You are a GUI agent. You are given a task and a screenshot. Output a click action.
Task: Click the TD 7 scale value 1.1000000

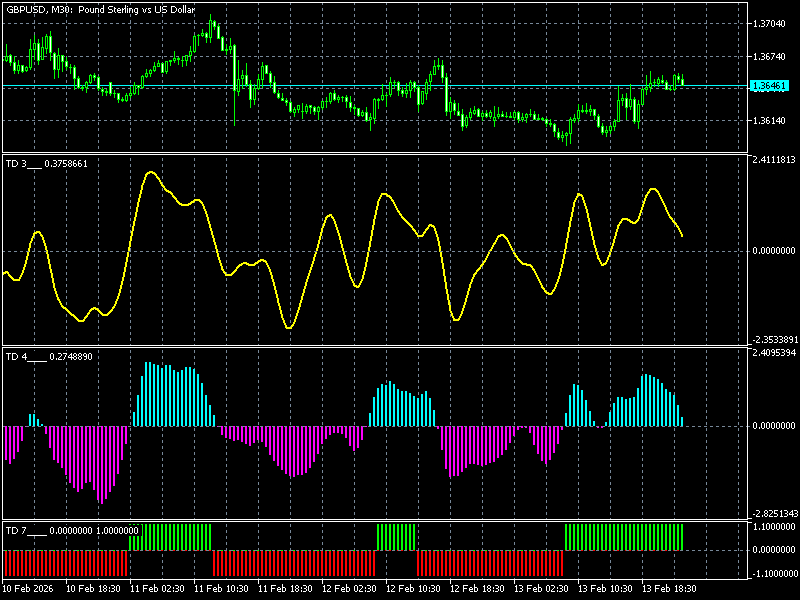click(773, 527)
